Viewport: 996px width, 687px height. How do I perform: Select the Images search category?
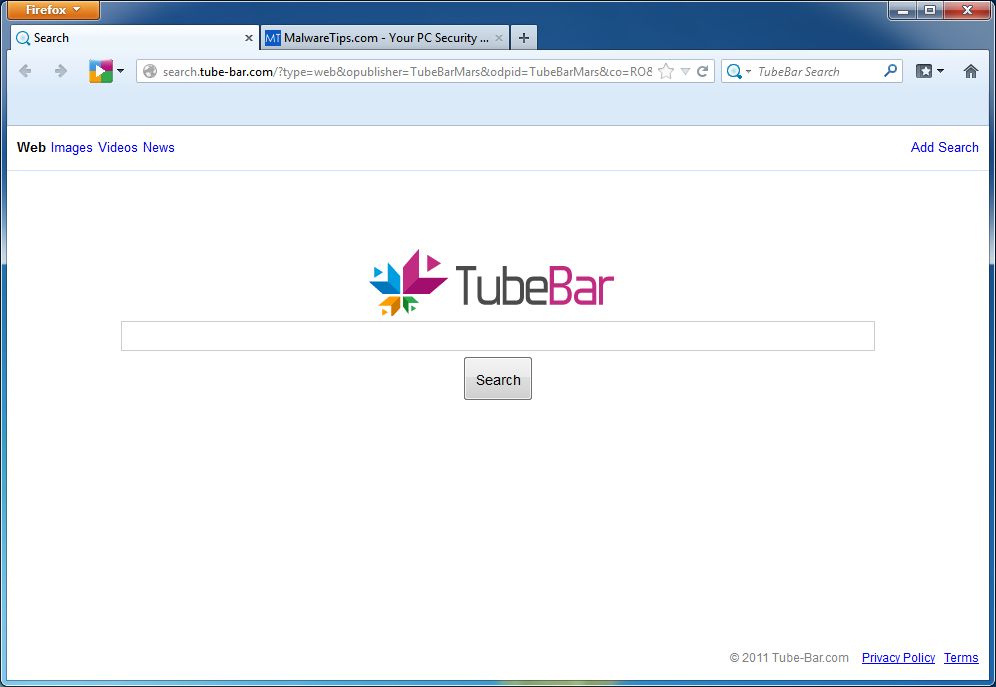click(71, 147)
